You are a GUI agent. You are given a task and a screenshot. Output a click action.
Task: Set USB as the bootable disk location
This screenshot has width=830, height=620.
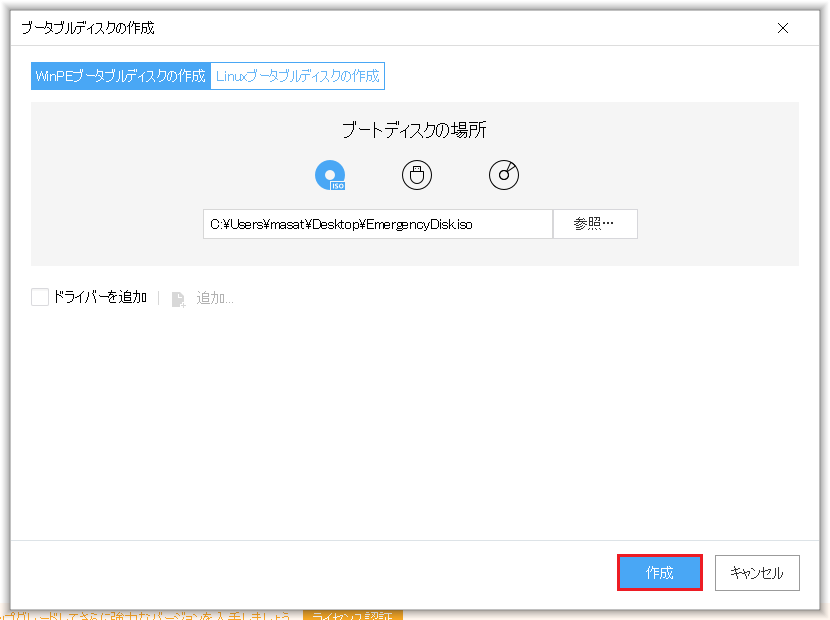tap(416, 174)
